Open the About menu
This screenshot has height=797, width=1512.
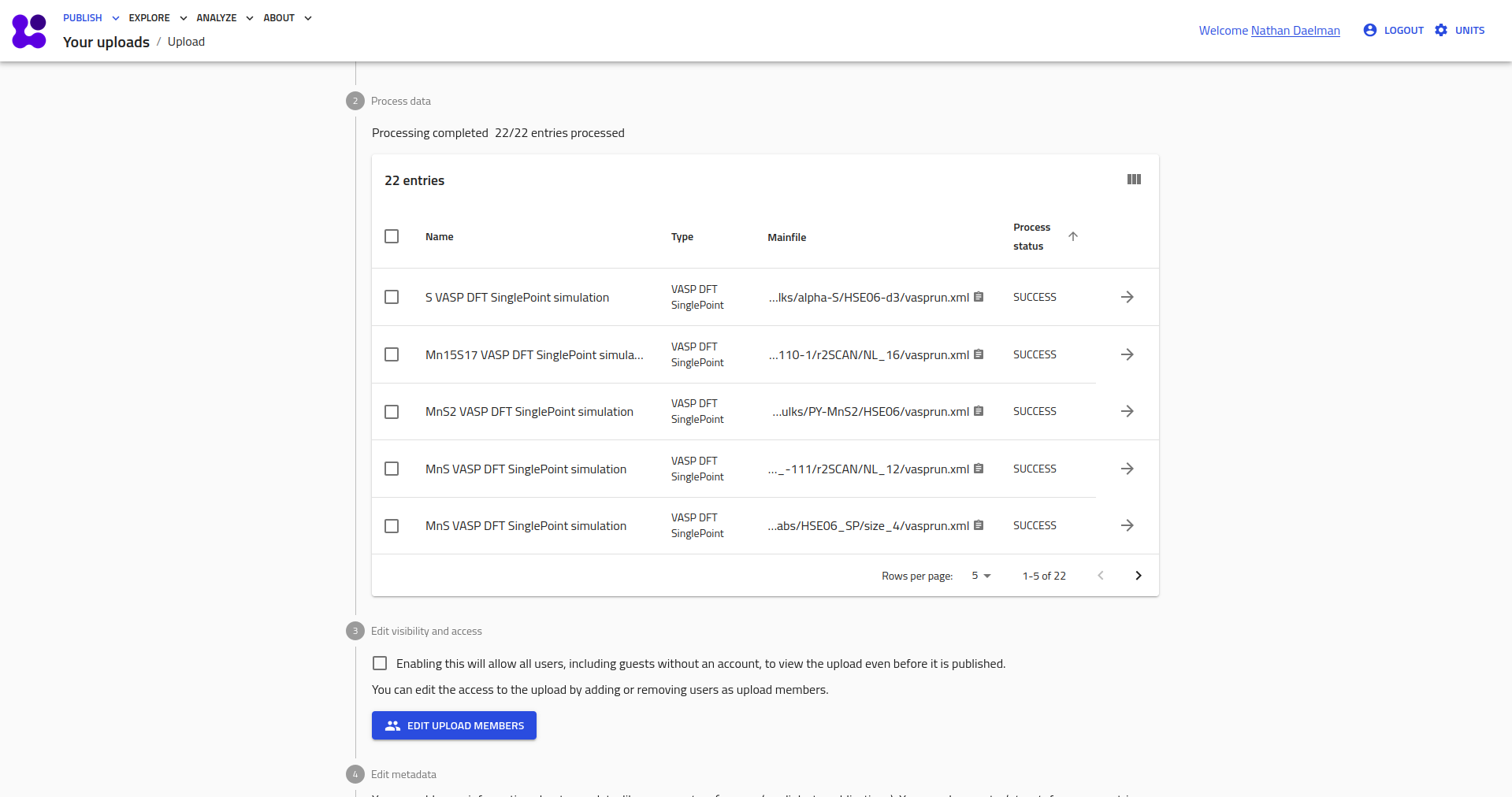click(x=287, y=18)
